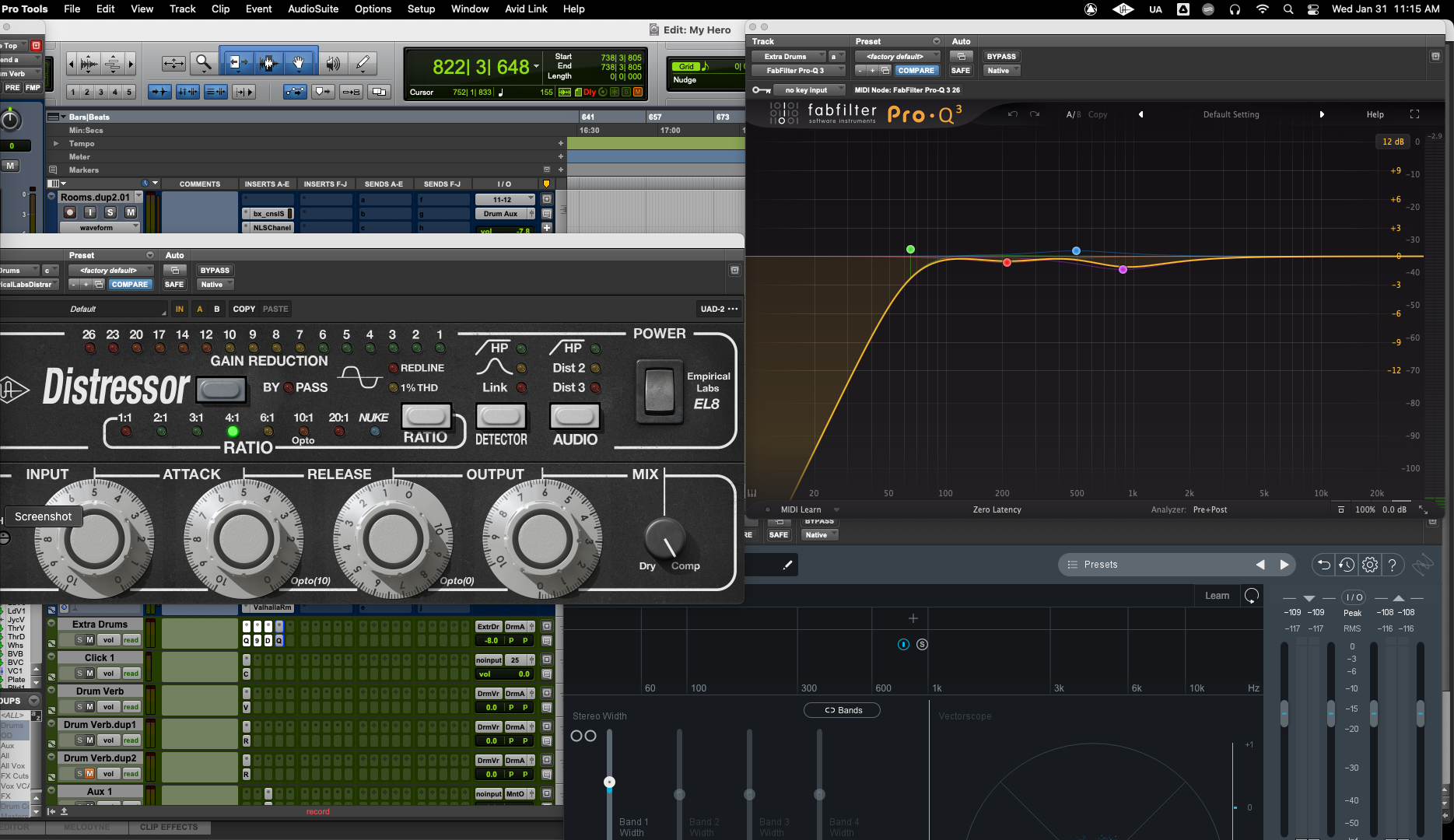Screen dimensions: 1454x840
Task: Select the Grabber hand tool
Action: 299,63
